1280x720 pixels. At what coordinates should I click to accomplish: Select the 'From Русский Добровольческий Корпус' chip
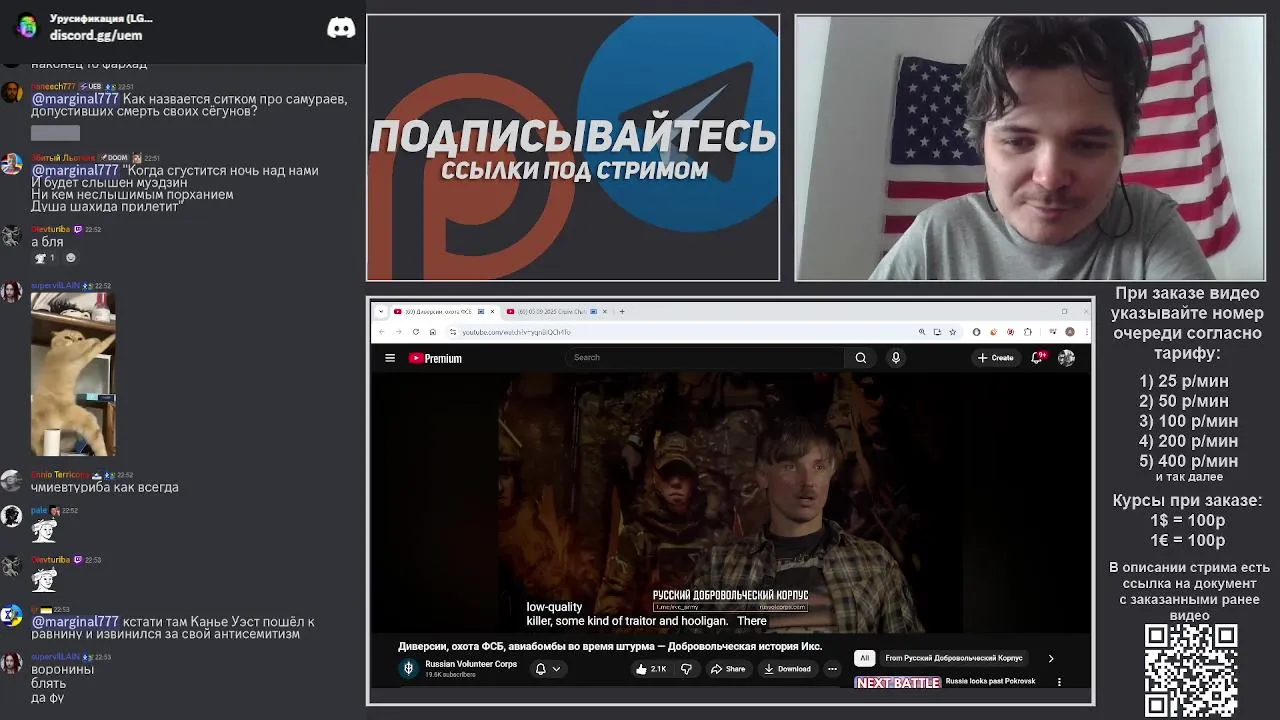pos(954,658)
